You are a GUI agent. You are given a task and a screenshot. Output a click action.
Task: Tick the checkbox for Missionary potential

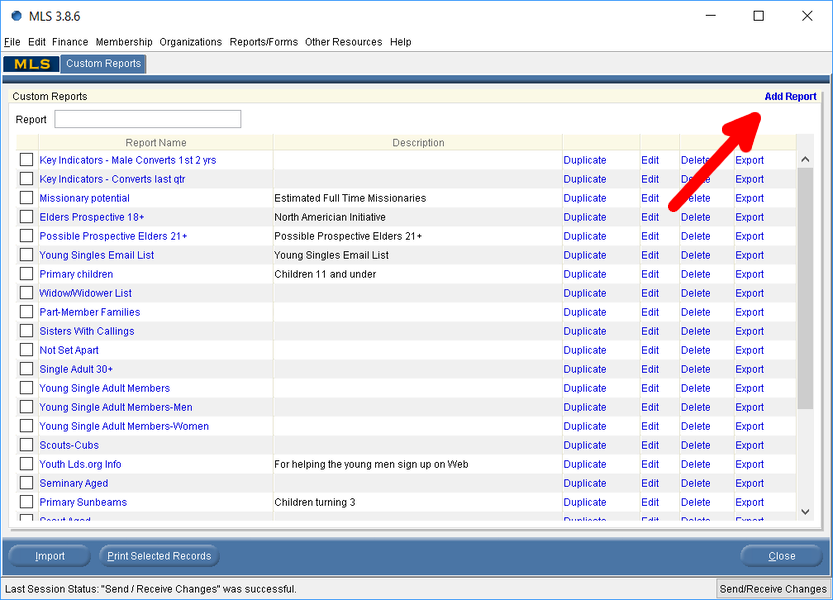click(x=26, y=198)
